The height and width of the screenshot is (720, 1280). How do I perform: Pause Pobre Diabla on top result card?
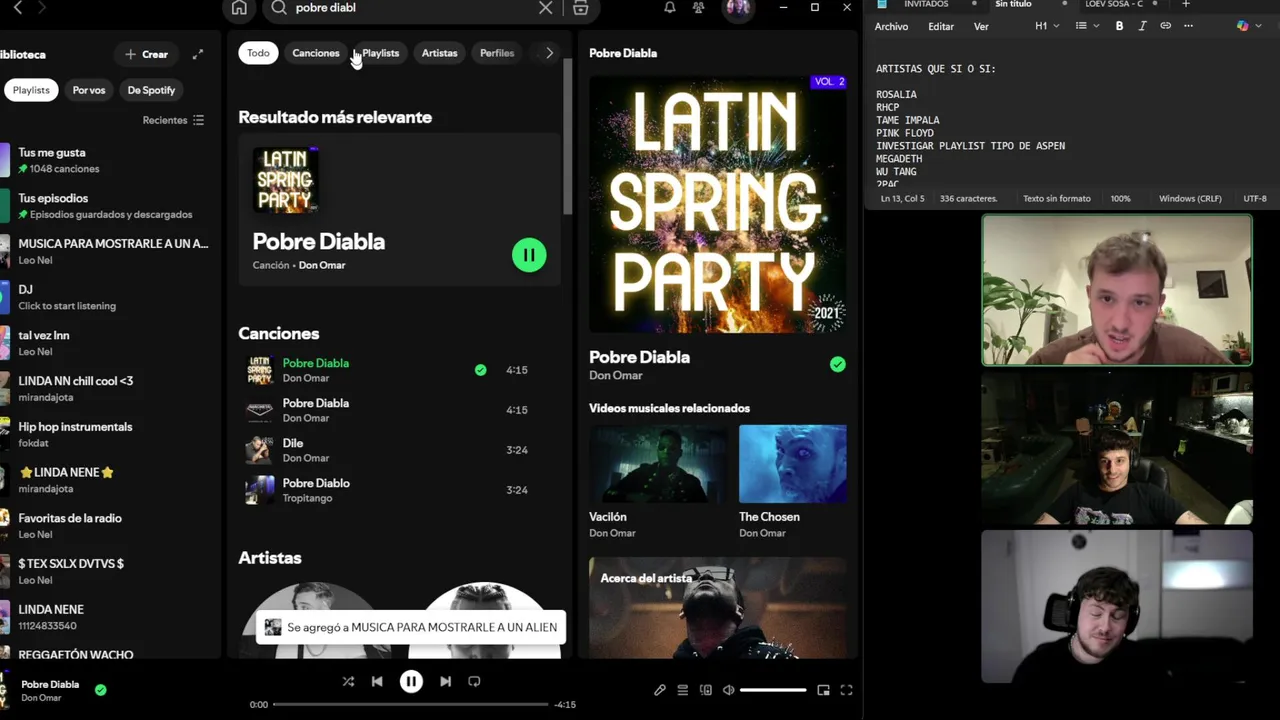[529, 255]
